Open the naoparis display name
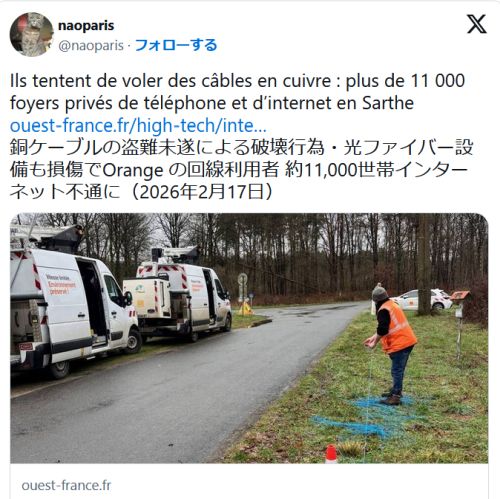 pos(86,26)
